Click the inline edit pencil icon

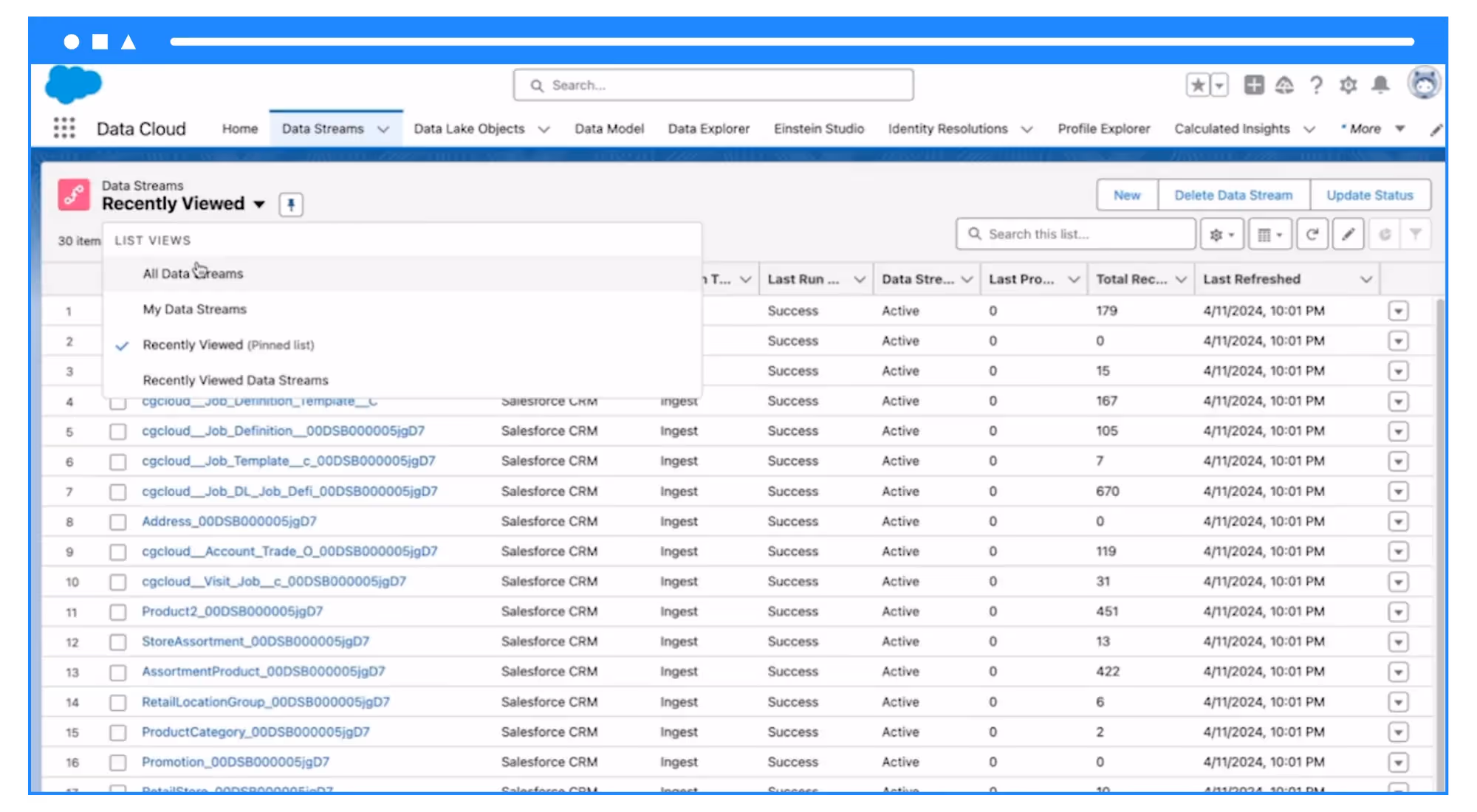(1348, 235)
